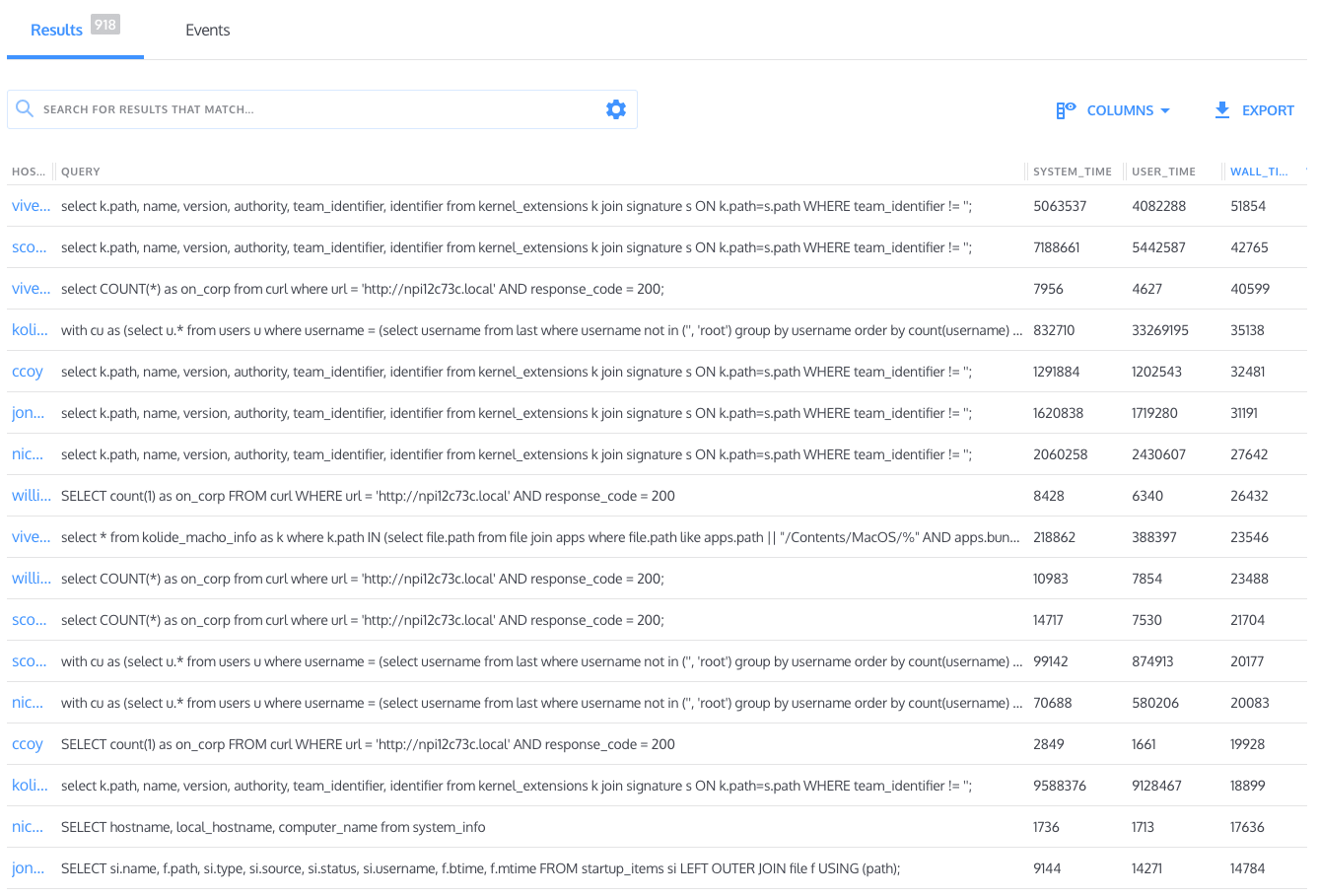
Task: Open host link for system_info query row
Action: coord(28,827)
